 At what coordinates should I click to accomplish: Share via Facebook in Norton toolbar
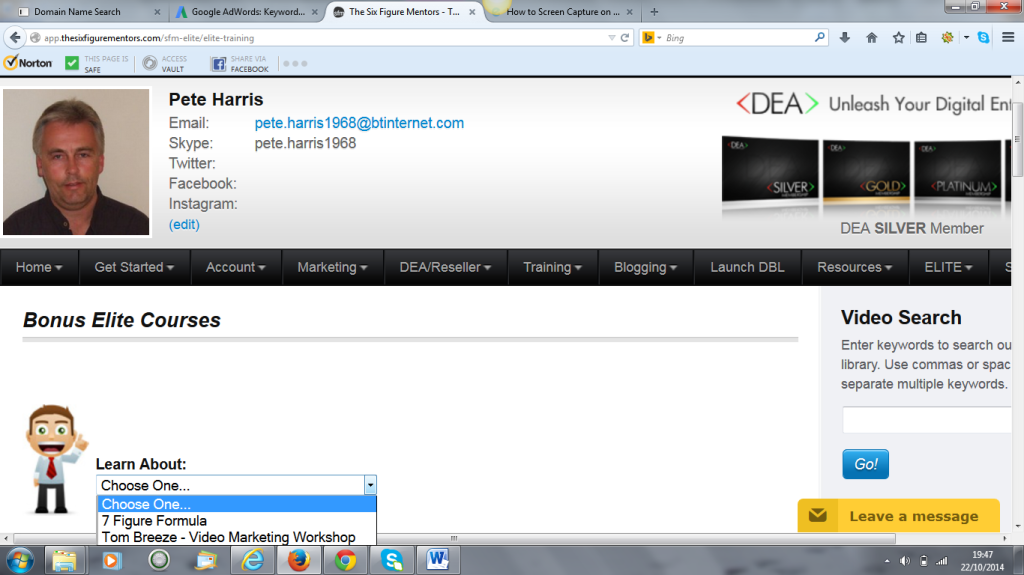click(240, 63)
